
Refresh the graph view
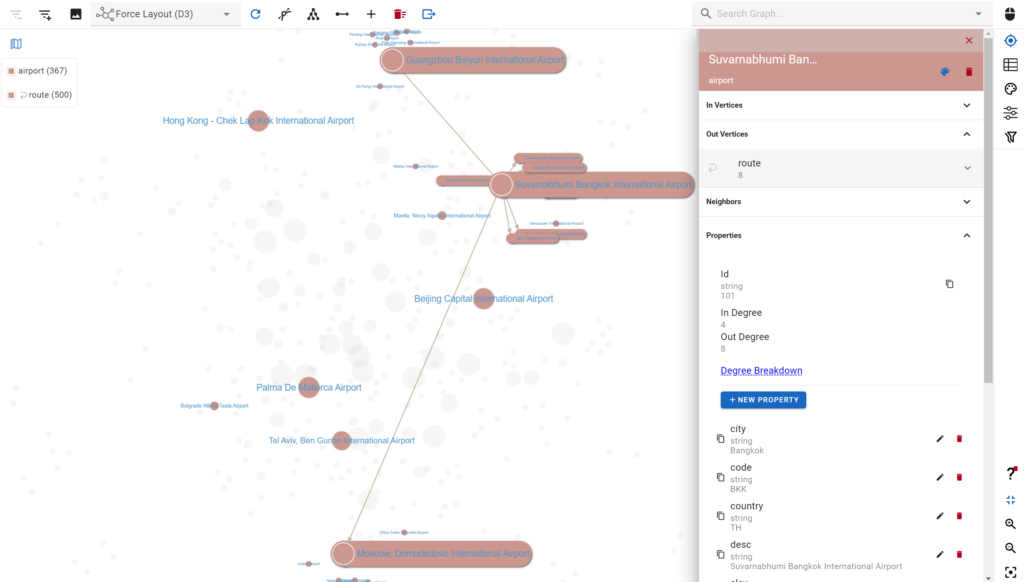(x=257, y=14)
